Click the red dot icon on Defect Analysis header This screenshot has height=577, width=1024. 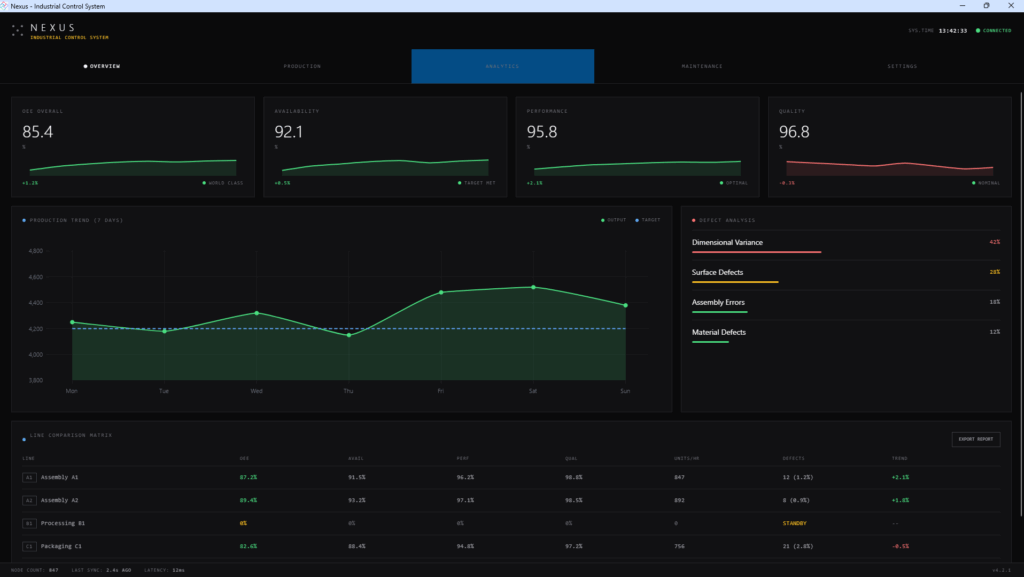(x=694, y=220)
